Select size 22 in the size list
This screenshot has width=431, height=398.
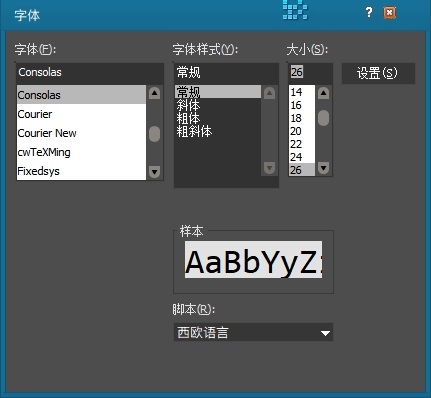(302, 144)
